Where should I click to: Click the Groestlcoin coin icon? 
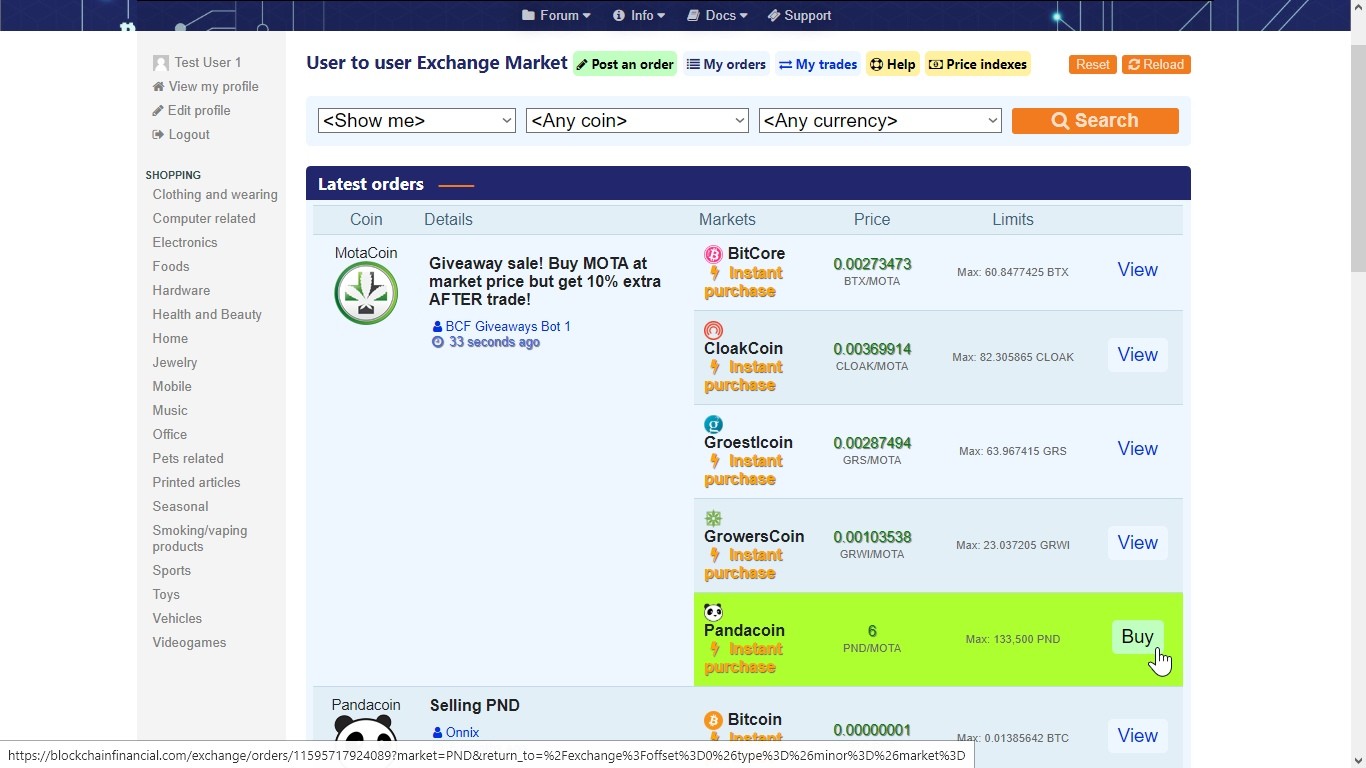(713, 424)
